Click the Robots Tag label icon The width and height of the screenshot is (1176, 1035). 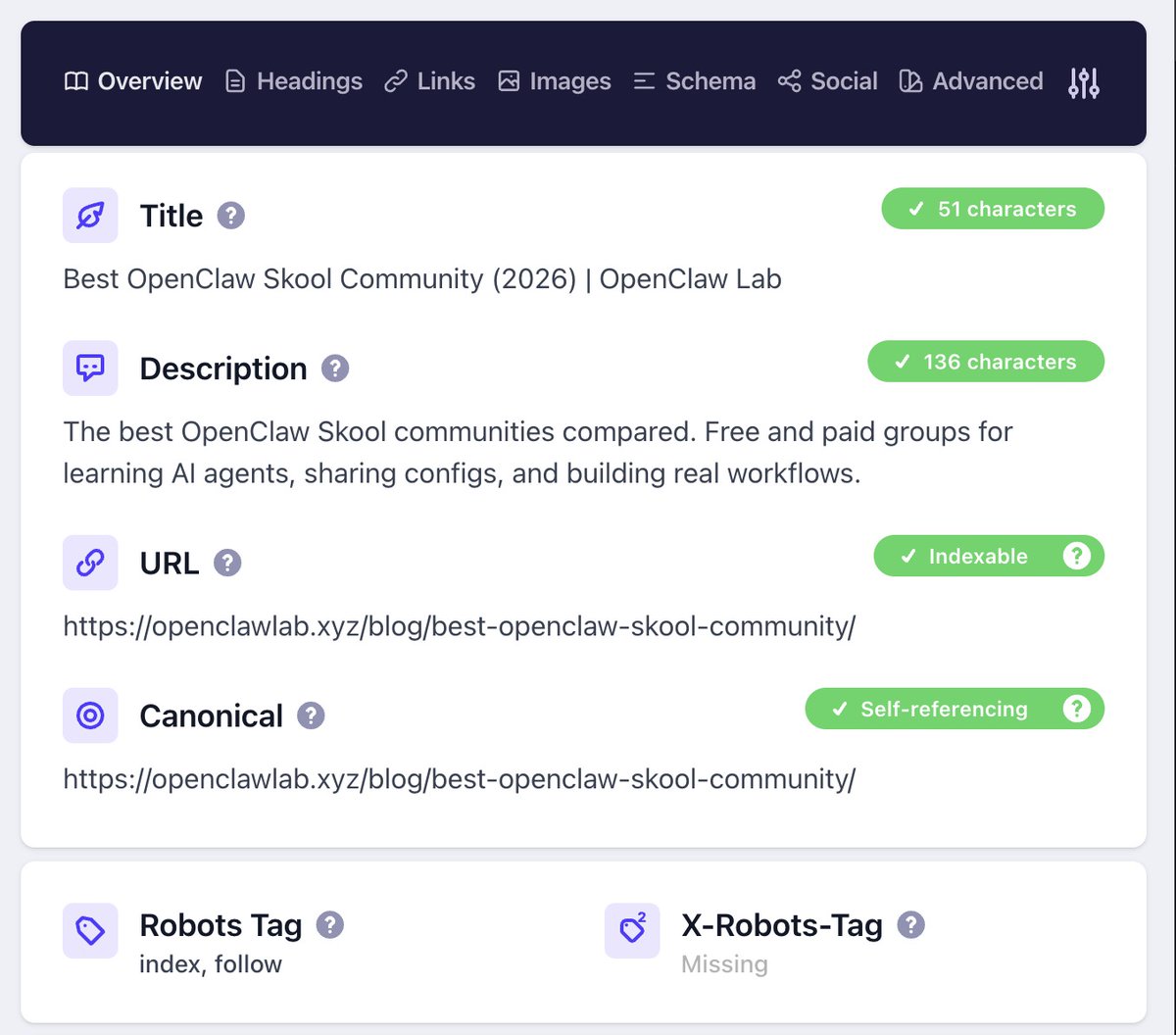(x=90, y=931)
